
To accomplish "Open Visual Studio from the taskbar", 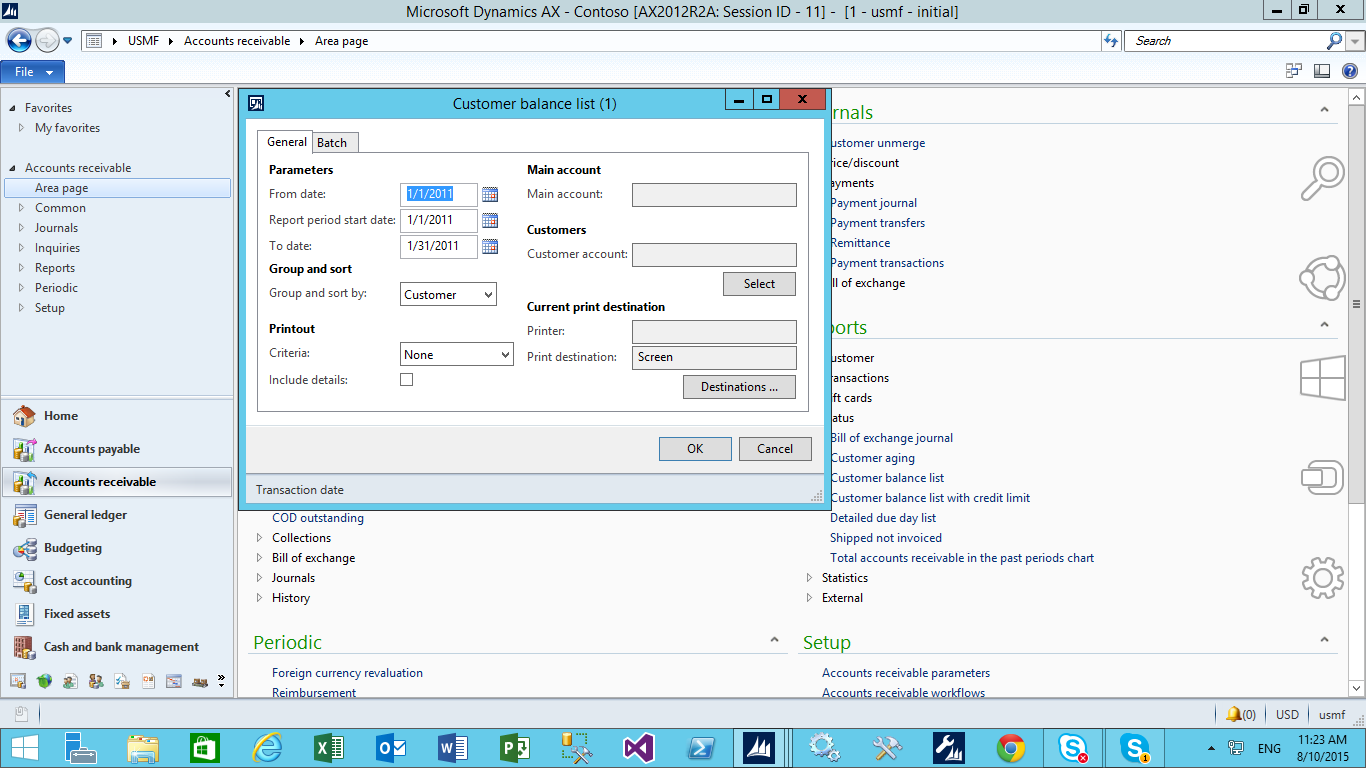I will 637,747.
